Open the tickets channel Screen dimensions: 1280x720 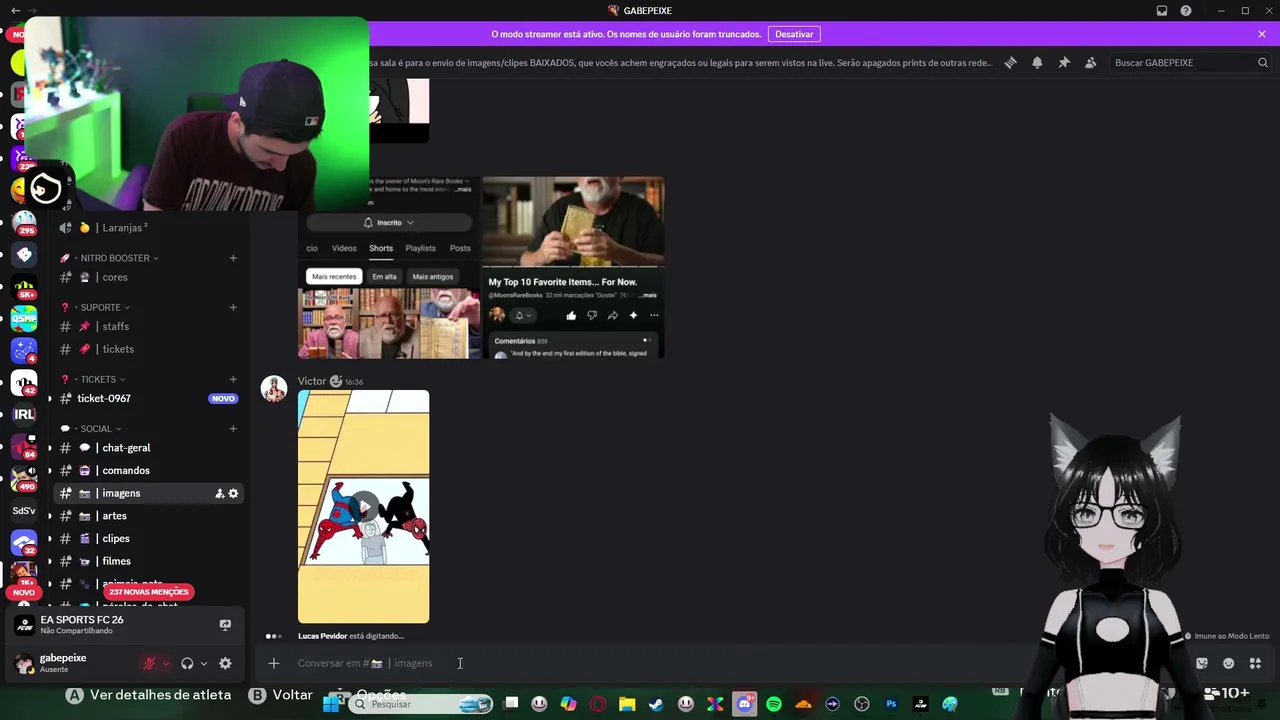150,349
